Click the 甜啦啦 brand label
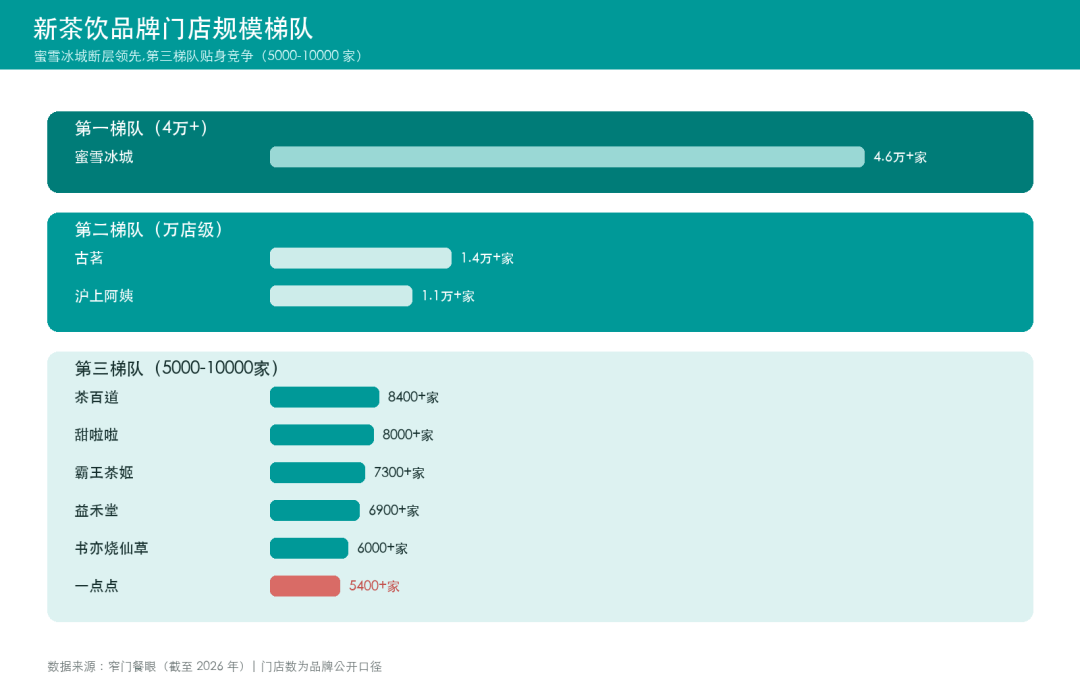1080x695 pixels. tap(96, 435)
